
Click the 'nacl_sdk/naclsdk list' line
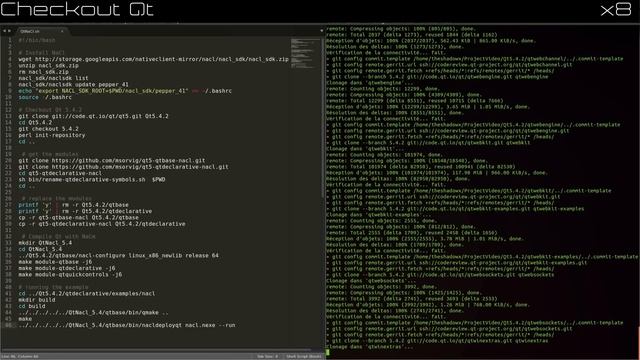(53, 78)
